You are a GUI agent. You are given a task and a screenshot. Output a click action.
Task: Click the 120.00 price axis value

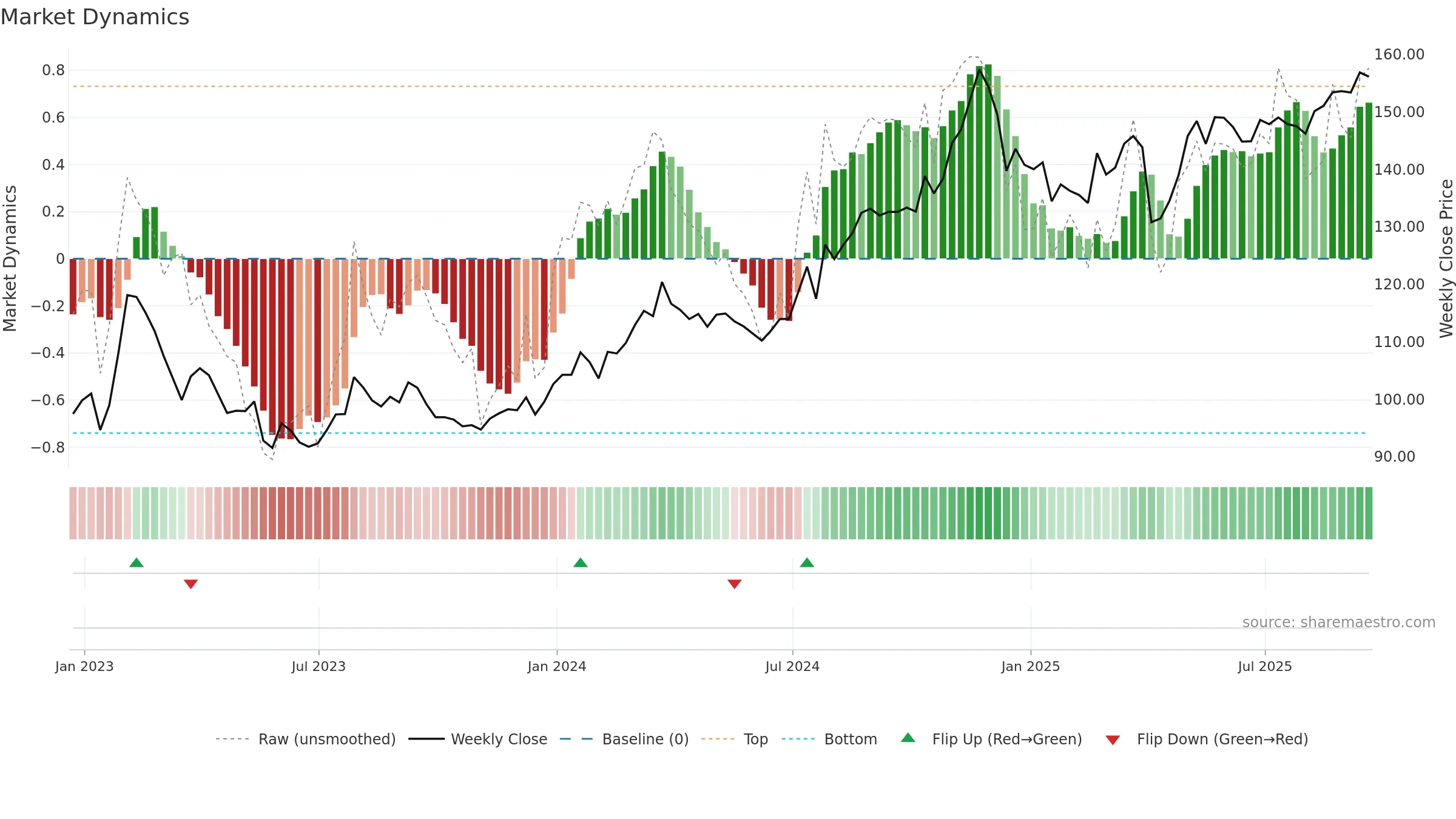pyautogui.click(x=1399, y=284)
